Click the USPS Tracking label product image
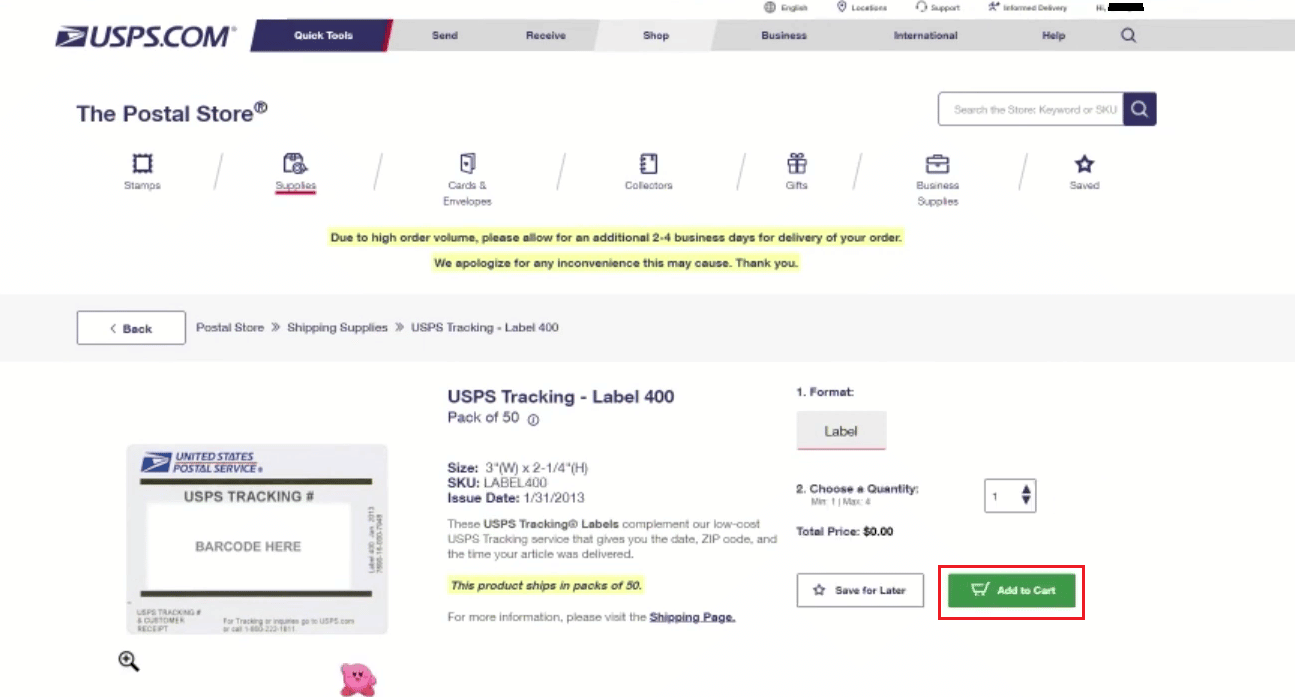The image size is (1295, 697). pos(257,539)
